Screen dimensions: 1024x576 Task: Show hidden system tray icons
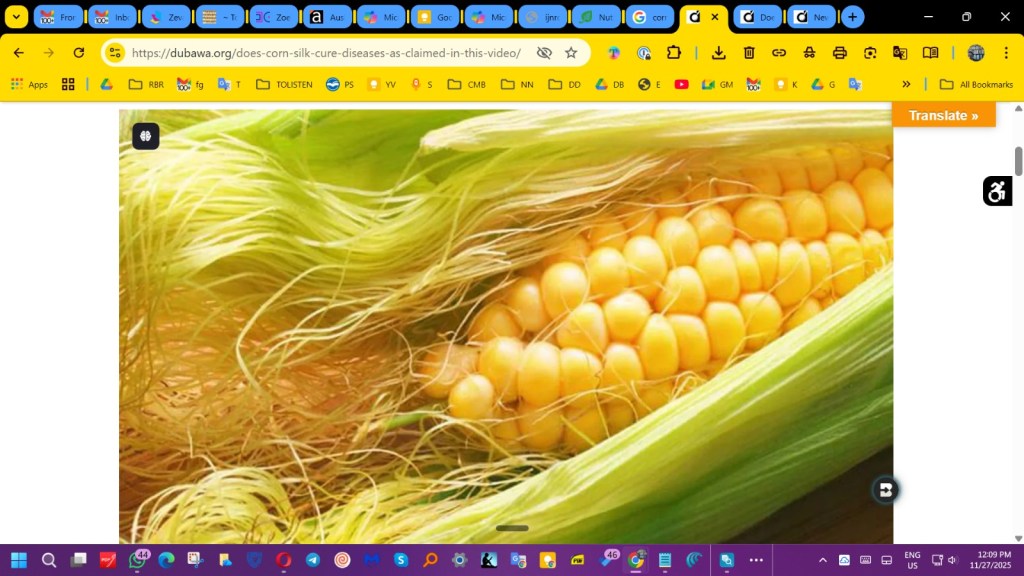(x=823, y=560)
